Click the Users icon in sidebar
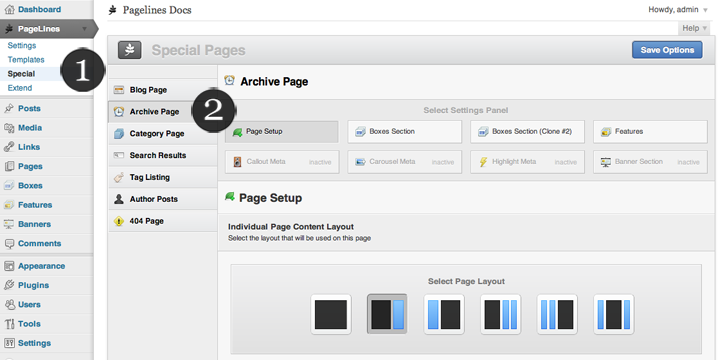 point(9,305)
